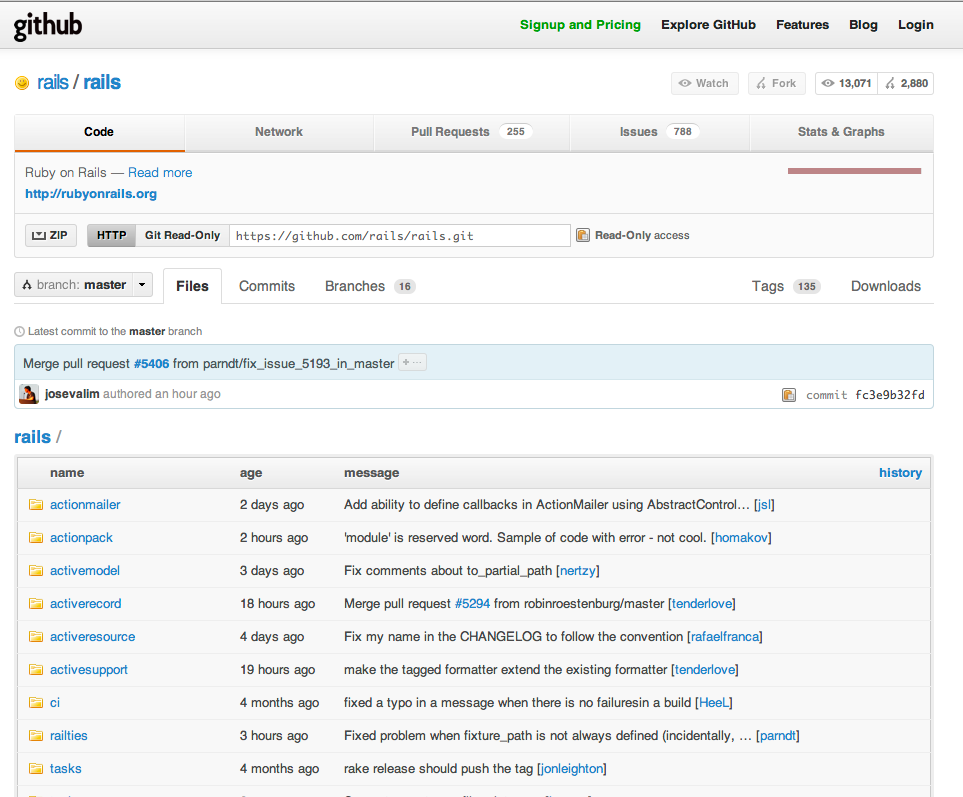This screenshot has width=963, height=797.
Task: Open the watchers count 13,071
Action: coord(846,84)
